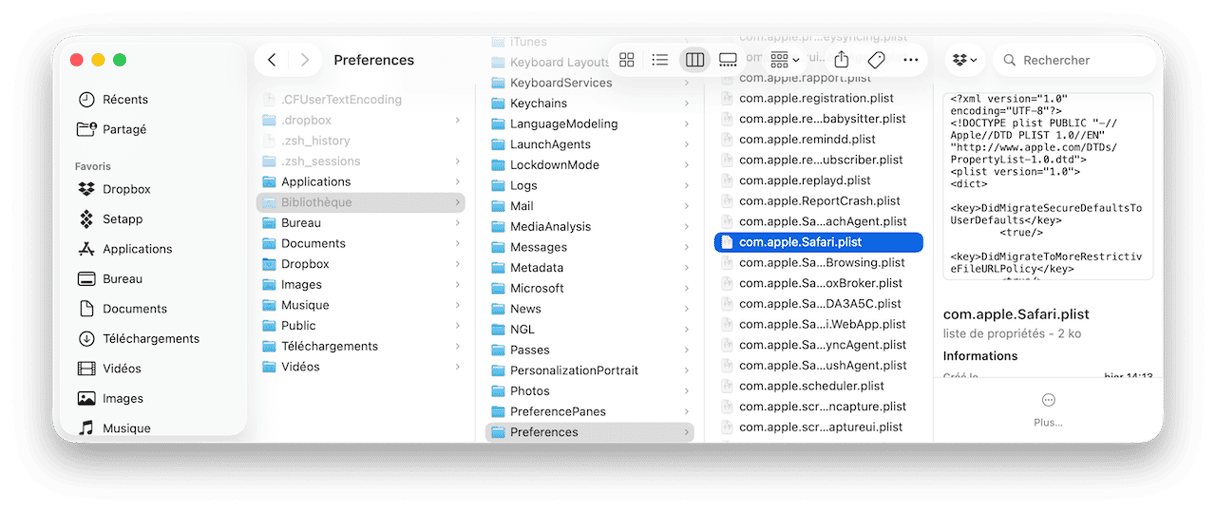The width and height of the screenshot is (1216, 512).
Task: Switch to list view
Action: (x=660, y=60)
